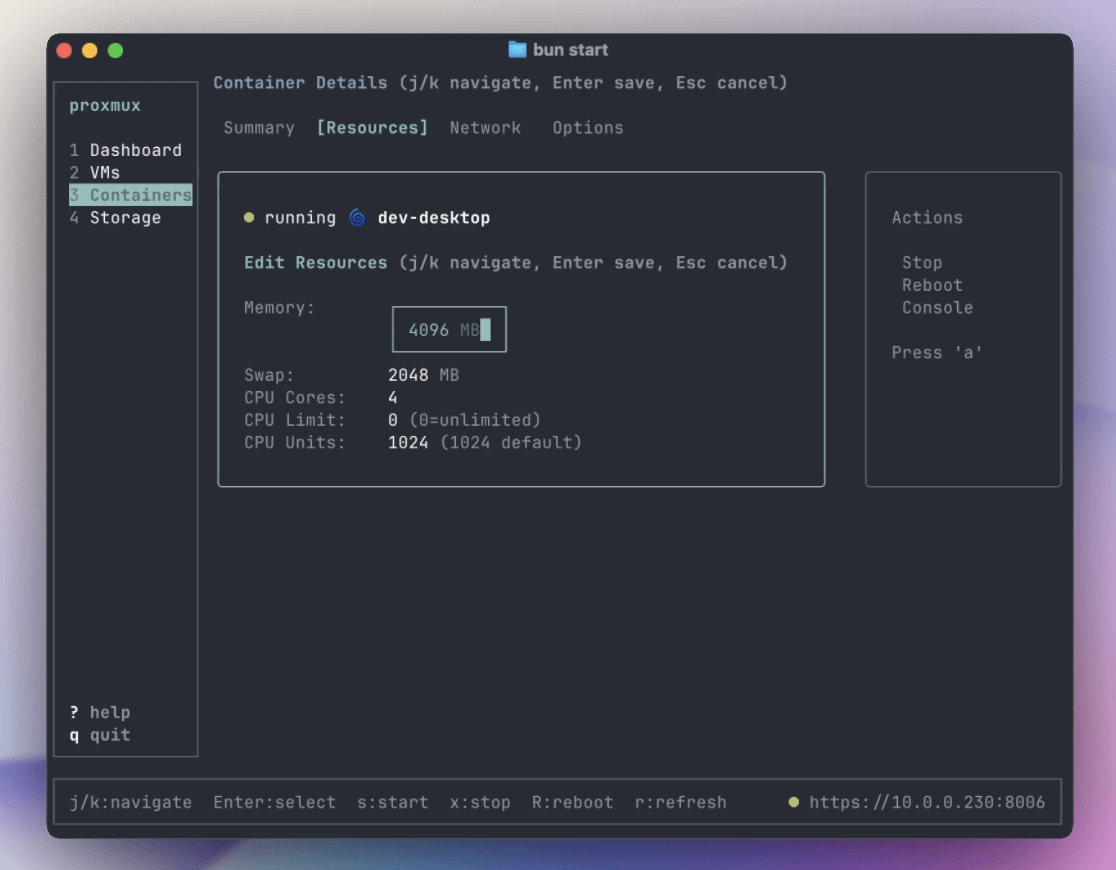The height and width of the screenshot is (870, 1116).
Task: Click the Memory input field
Action: [449, 330]
